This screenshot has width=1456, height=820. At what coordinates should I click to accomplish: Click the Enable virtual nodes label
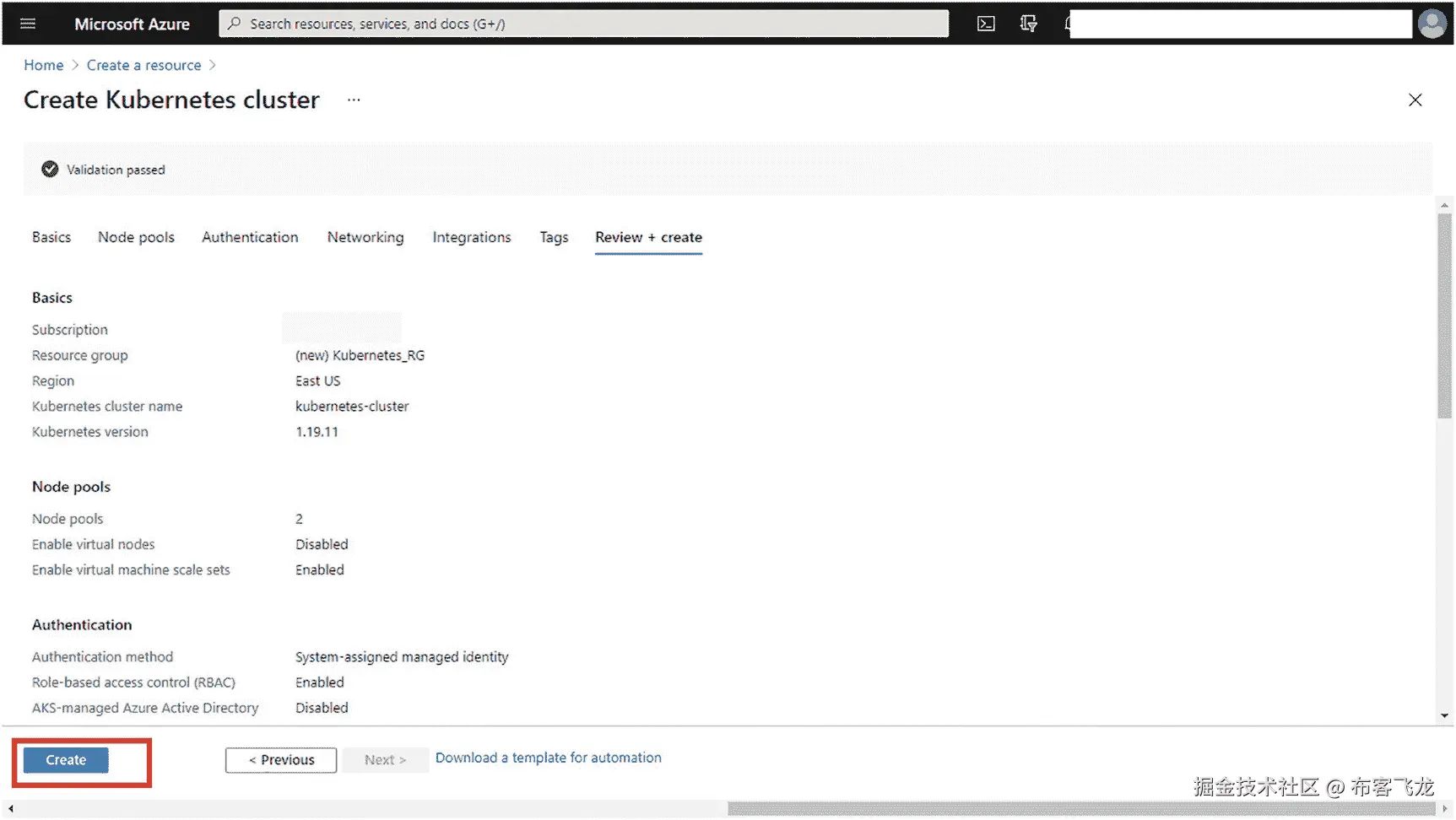click(x=94, y=544)
